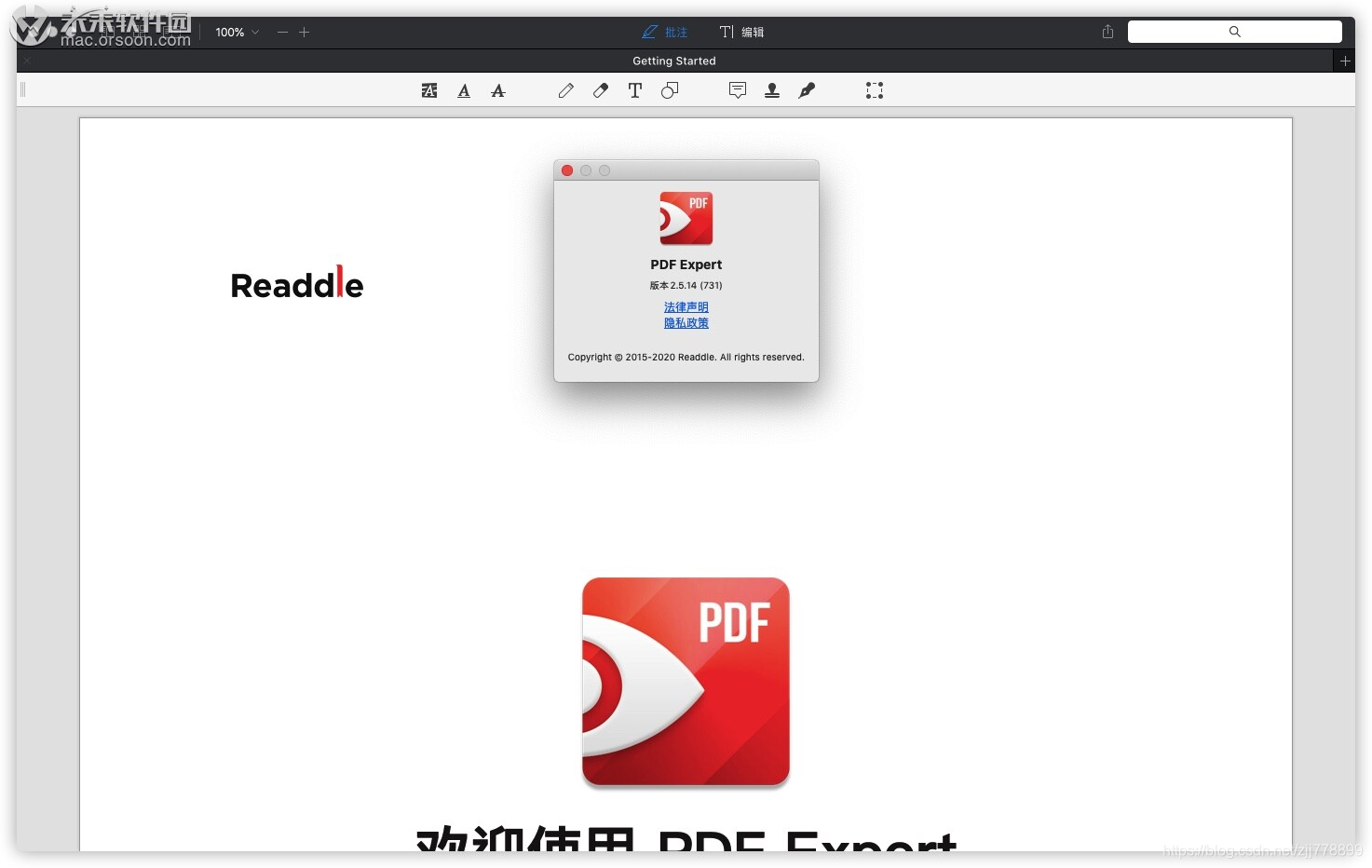Image resolution: width=1372 pixels, height=868 pixels.
Task: Add a note comment
Action: [x=738, y=90]
